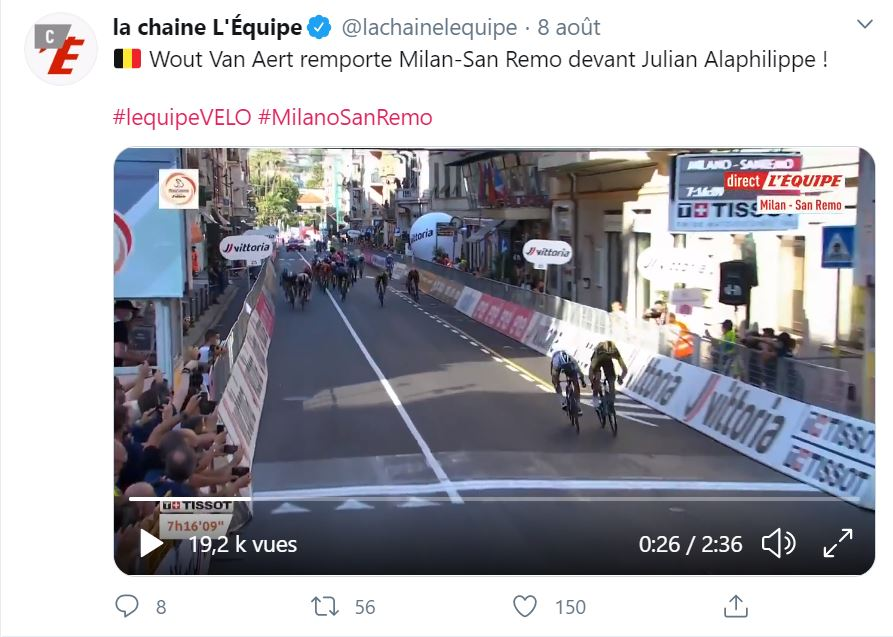
Task: Click the 0:26 / 2:36 time display
Action: [x=690, y=544]
